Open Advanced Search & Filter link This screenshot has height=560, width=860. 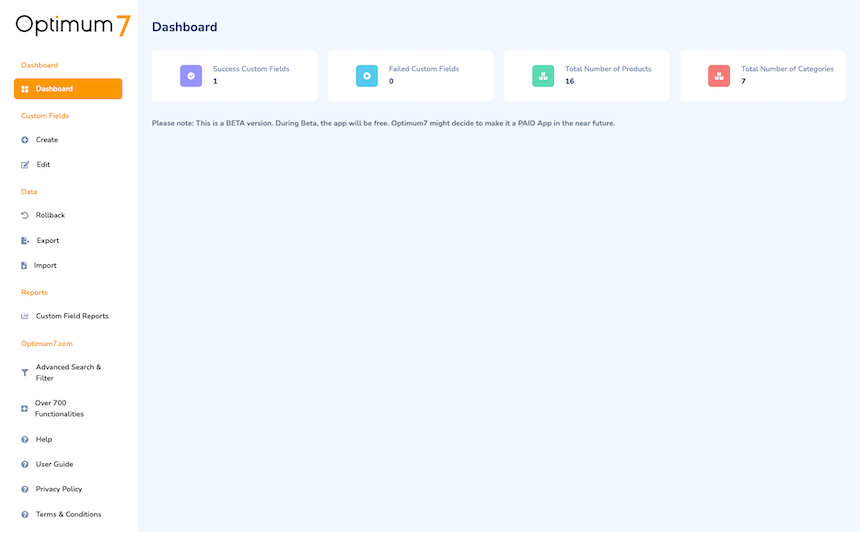(x=69, y=372)
